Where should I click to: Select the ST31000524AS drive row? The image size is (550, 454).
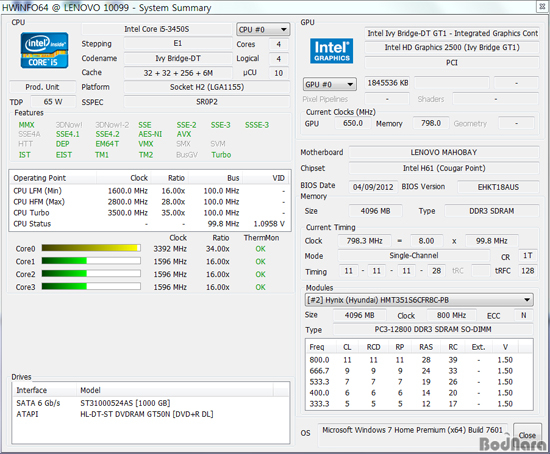pyautogui.click(x=151, y=403)
